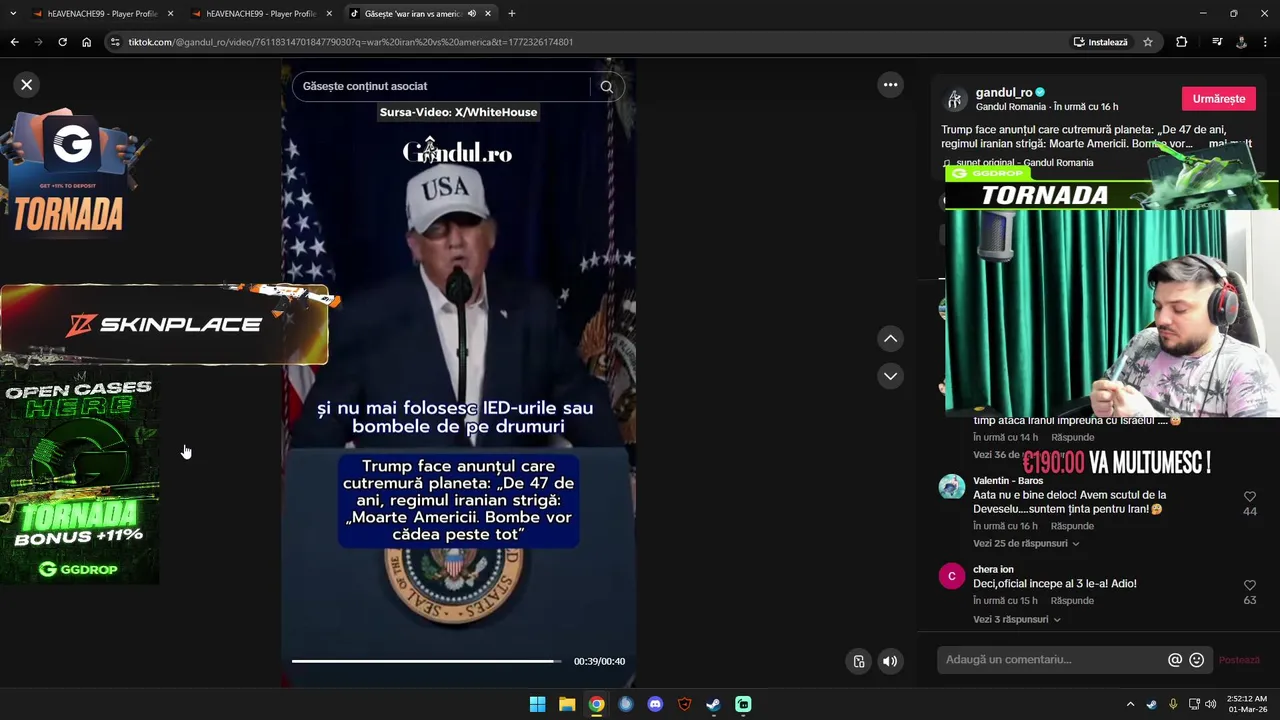
Task: Open Steam from the taskbar
Action: click(713, 704)
